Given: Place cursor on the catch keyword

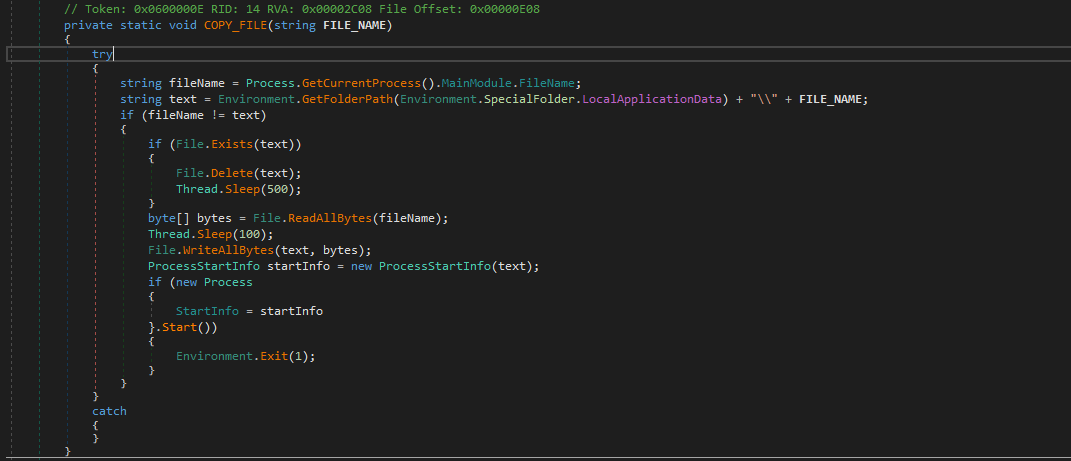Looking at the screenshot, I should click(109, 411).
